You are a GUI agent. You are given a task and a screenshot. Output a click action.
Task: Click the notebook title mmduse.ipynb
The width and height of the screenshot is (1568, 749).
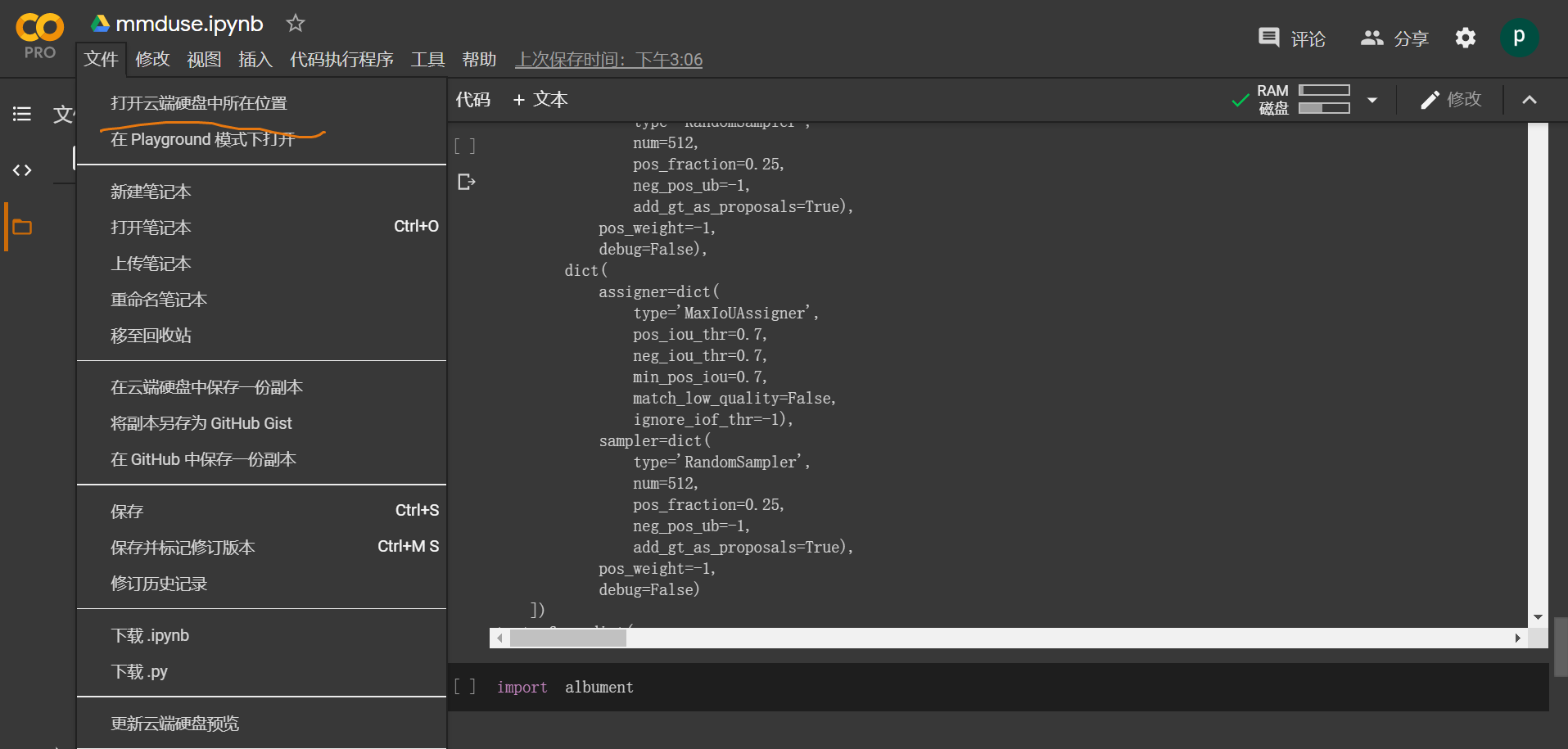click(x=189, y=24)
